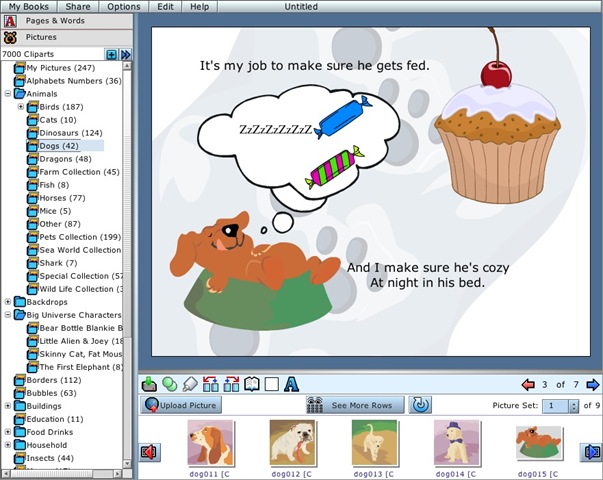The height and width of the screenshot is (480, 603).
Task: Click the folder icon beside Insects (44)
Action: tap(20, 458)
